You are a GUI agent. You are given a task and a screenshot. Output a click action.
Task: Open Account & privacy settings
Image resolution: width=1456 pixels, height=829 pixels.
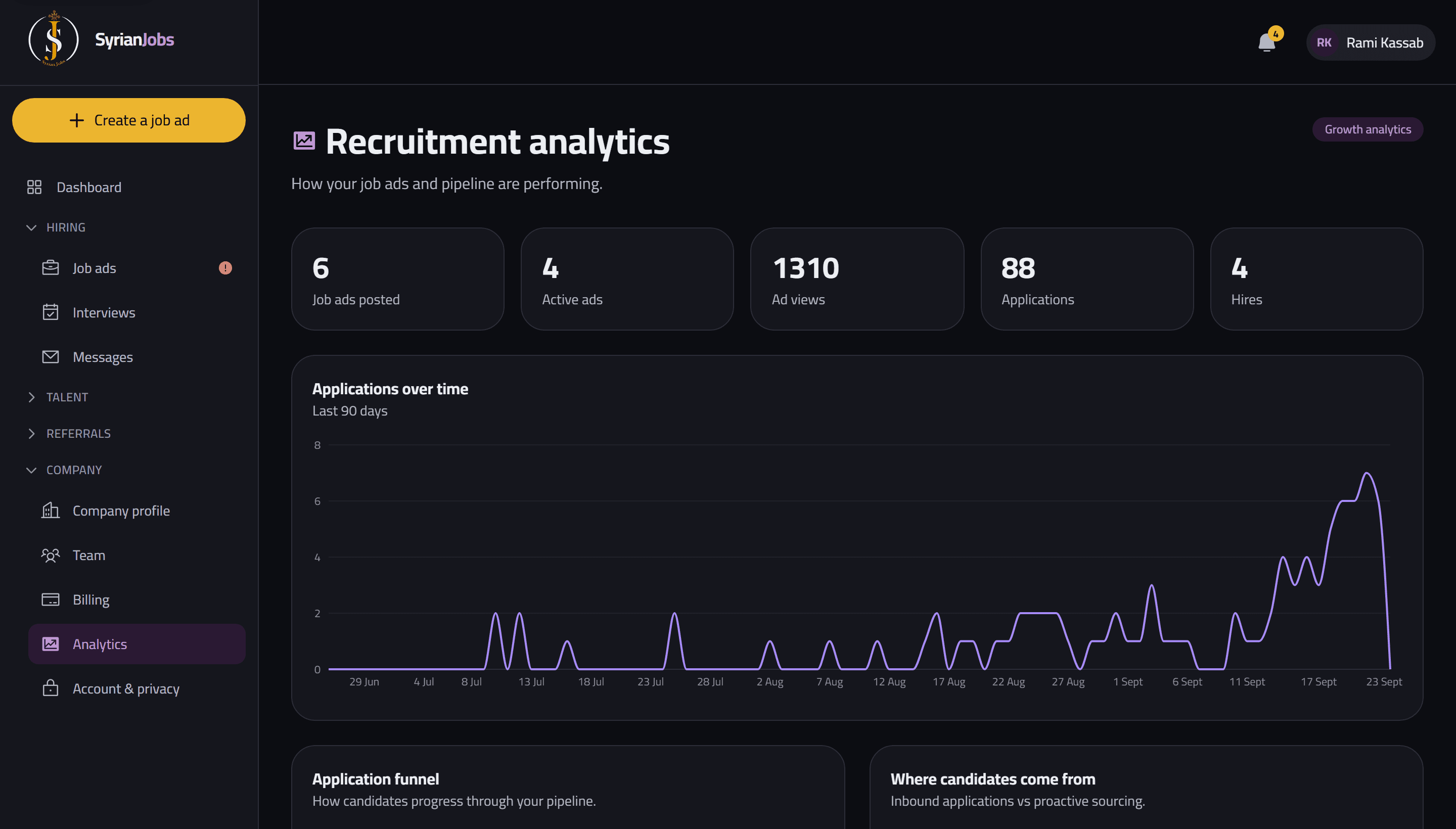136,688
